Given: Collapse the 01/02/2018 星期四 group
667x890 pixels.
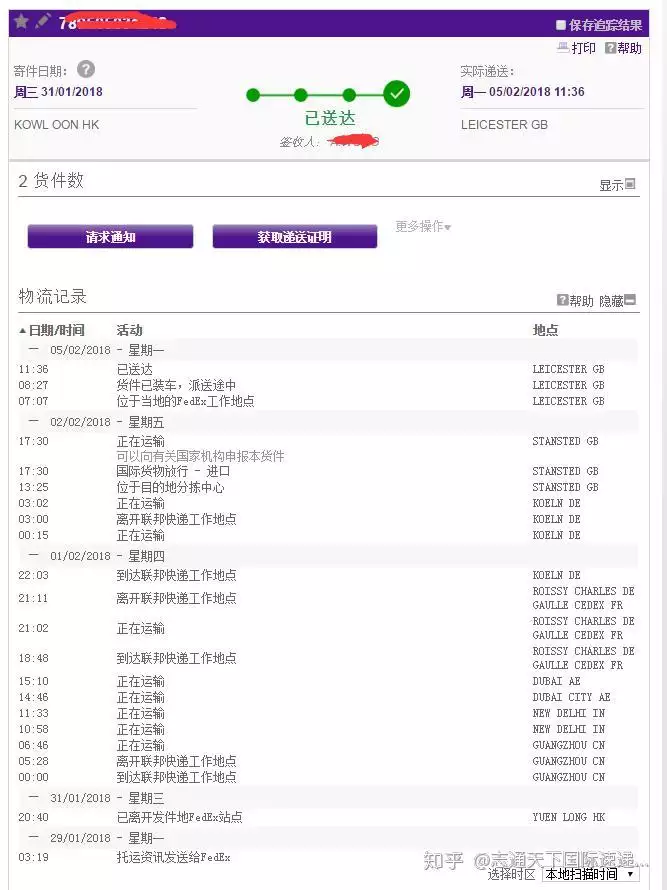Looking at the screenshot, I should click(34, 555).
